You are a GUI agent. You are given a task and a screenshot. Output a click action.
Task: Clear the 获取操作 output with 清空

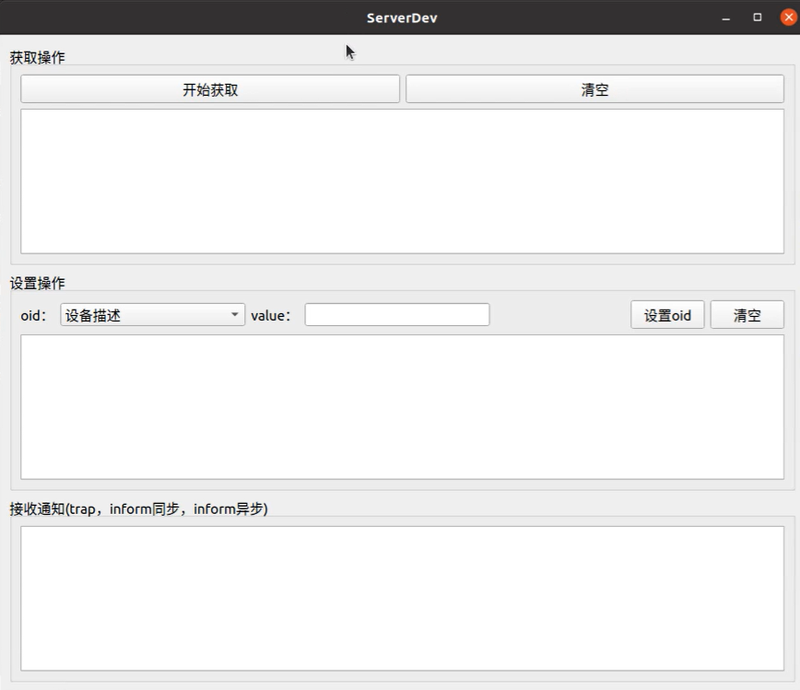(594, 89)
